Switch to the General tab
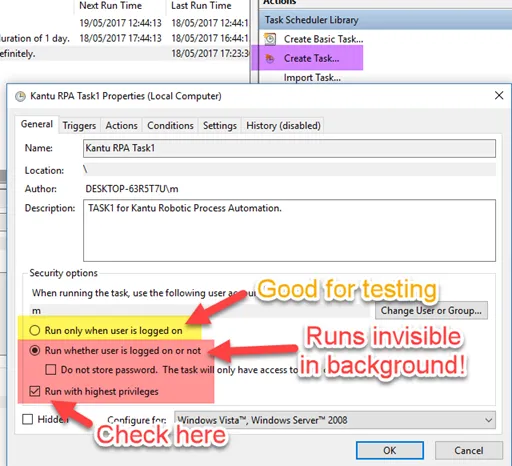This screenshot has height=466, width=512. coord(37,124)
